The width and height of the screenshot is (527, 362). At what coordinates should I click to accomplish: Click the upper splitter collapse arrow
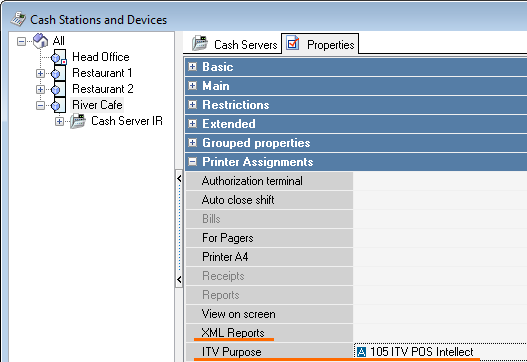coord(179,178)
